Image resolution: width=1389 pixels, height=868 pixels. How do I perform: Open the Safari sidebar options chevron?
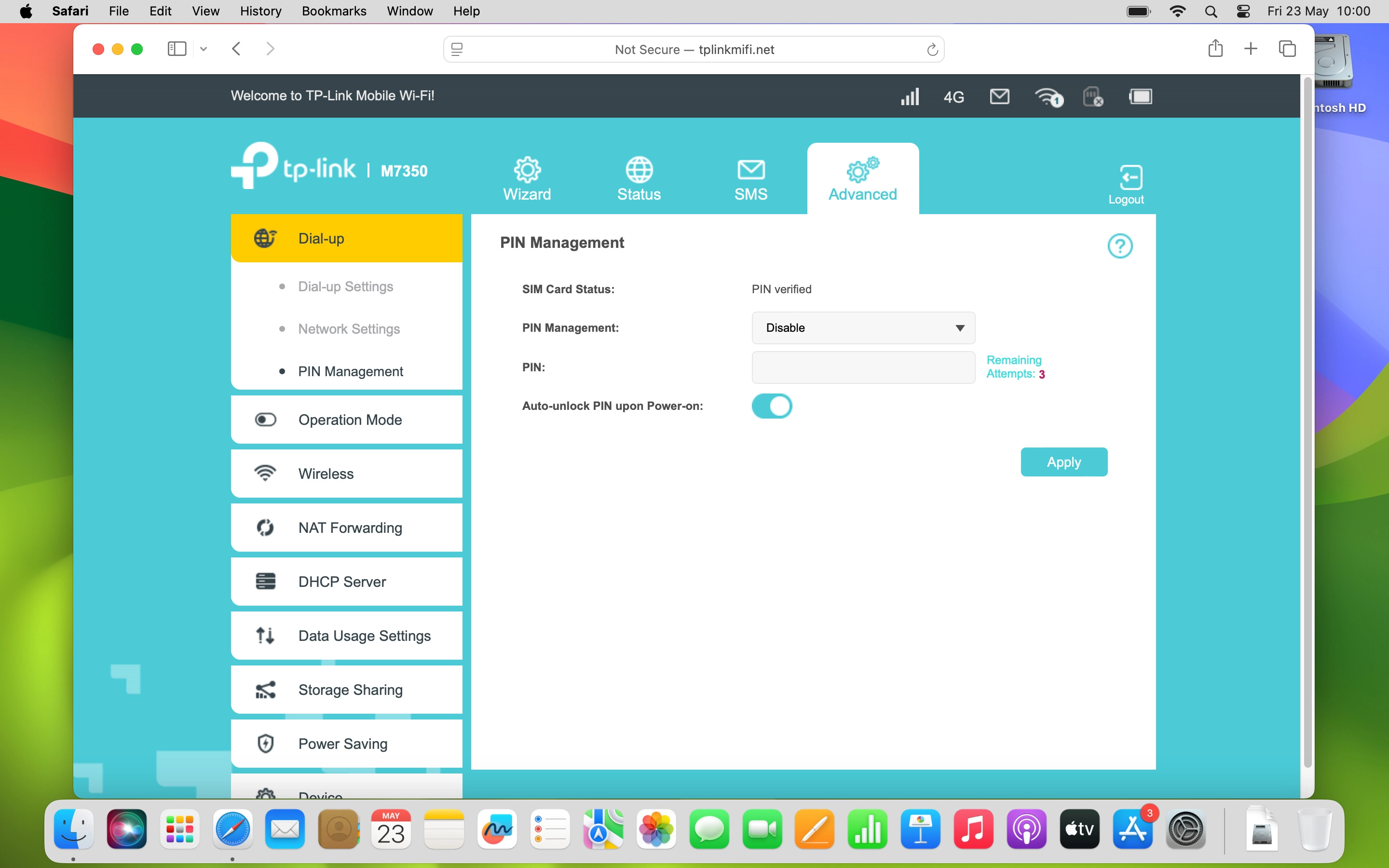coord(203,49)
